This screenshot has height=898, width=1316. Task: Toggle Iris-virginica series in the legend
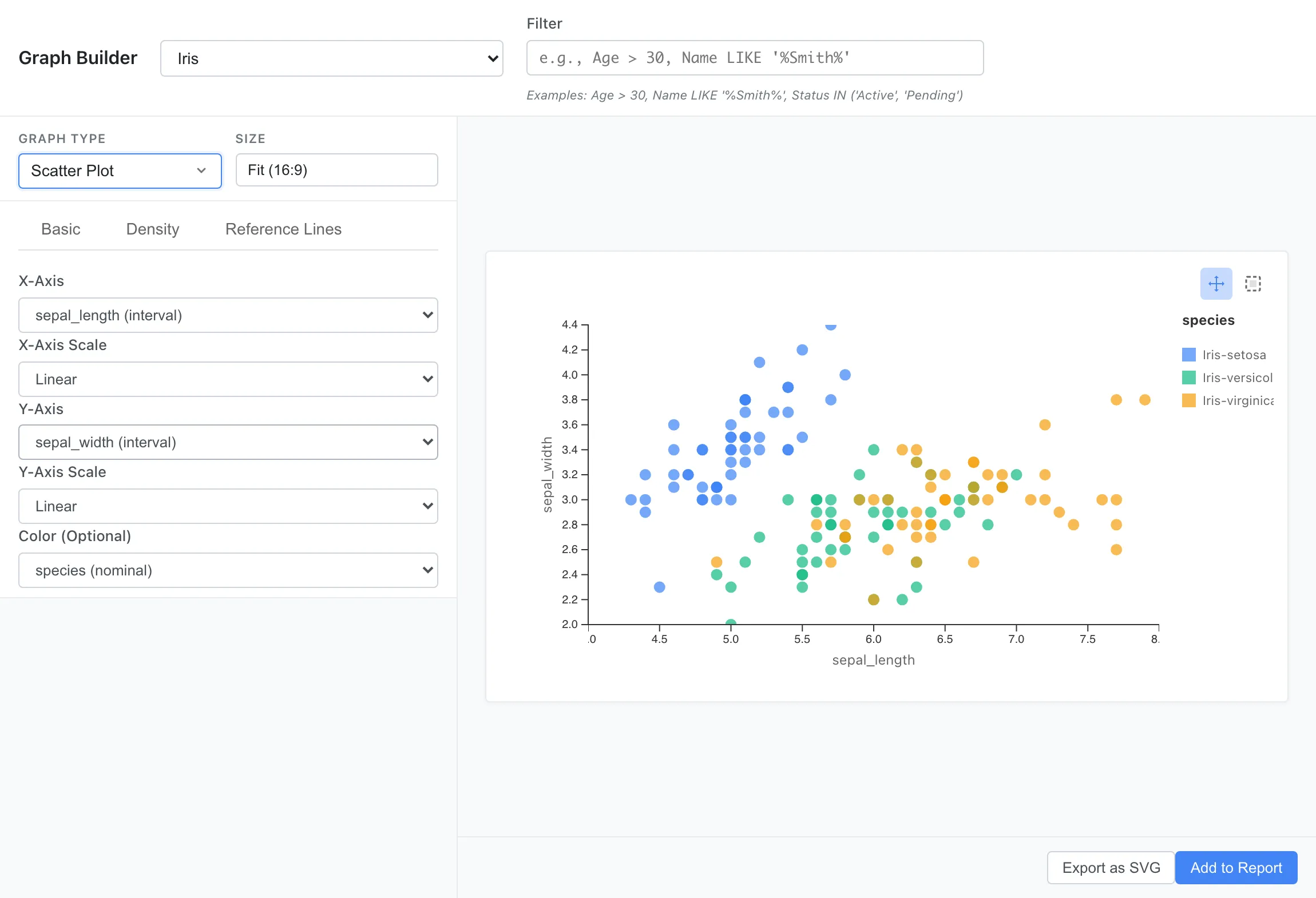pyautogui.click(x=1236, y=400)
